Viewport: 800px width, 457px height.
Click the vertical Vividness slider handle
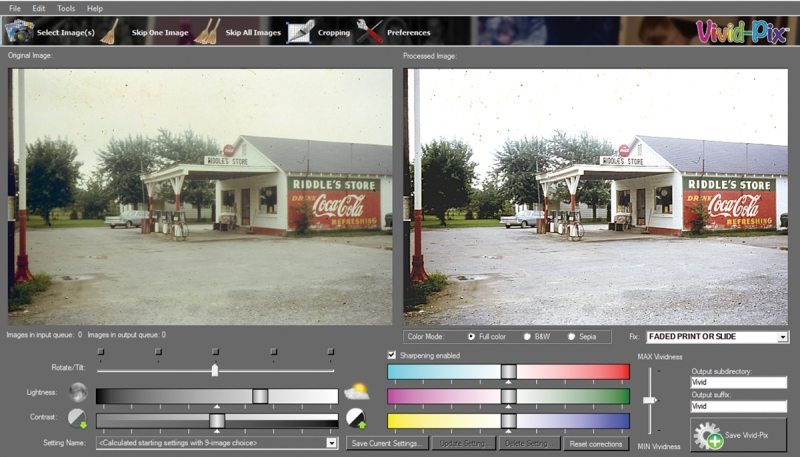650,400
